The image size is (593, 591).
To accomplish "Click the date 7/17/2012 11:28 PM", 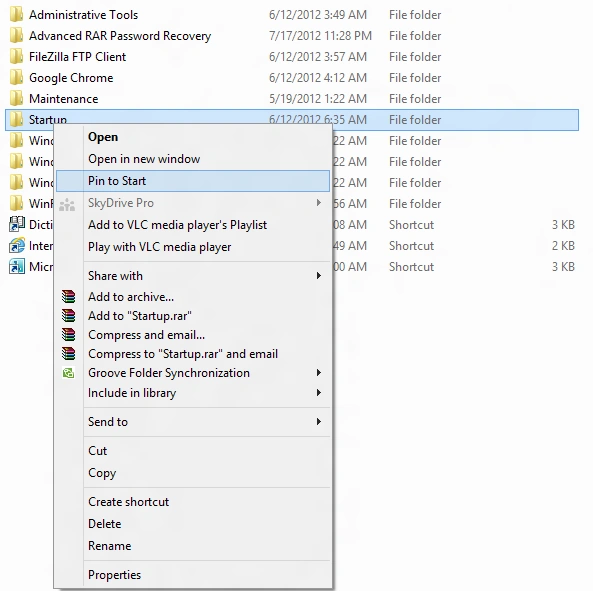I will (x=320, y=36).
